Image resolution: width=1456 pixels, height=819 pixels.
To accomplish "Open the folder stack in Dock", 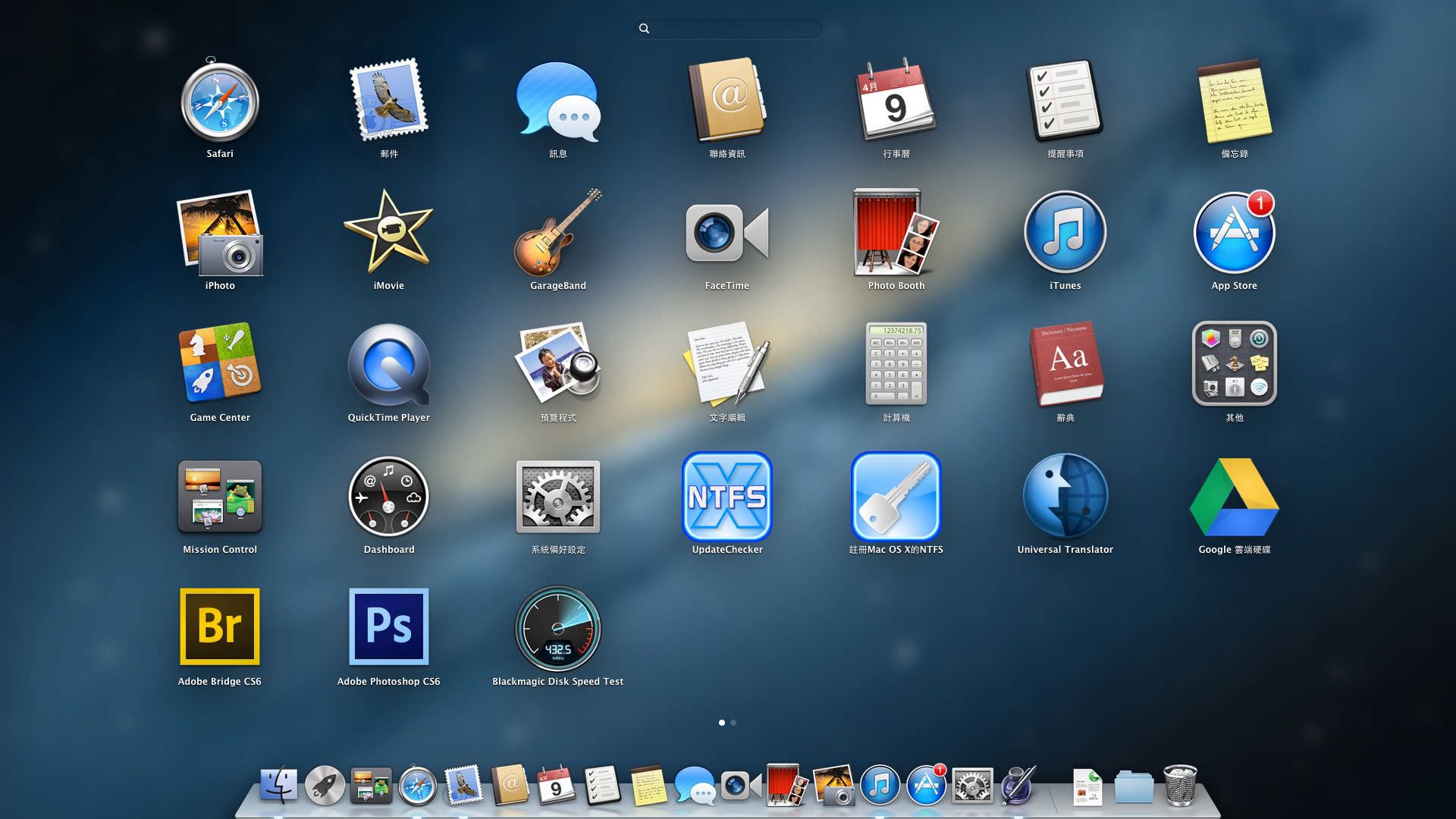I will click(1134, 787).
